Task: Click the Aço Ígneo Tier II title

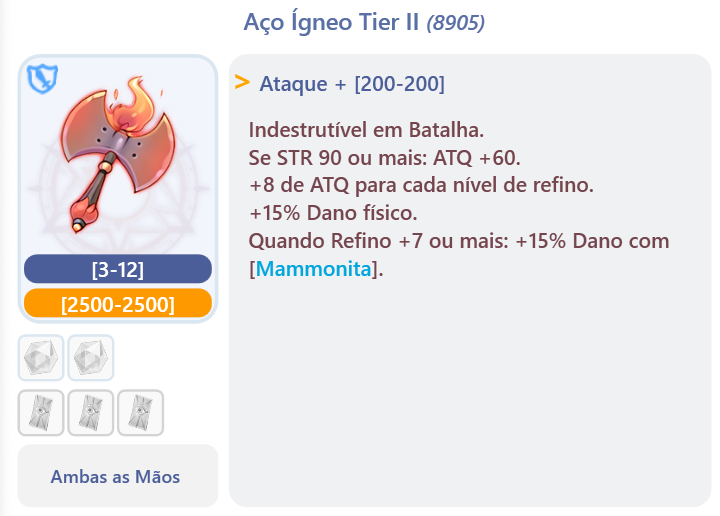Action: (x=331, y=22)
